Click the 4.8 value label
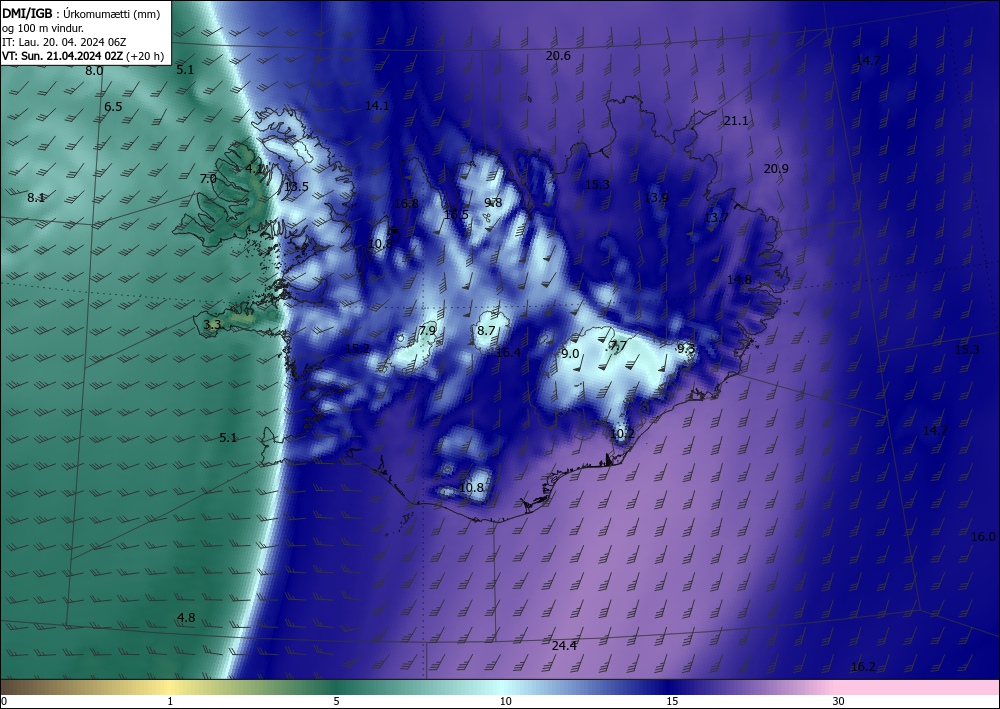The image size is (1000, 709). [186, 618]
